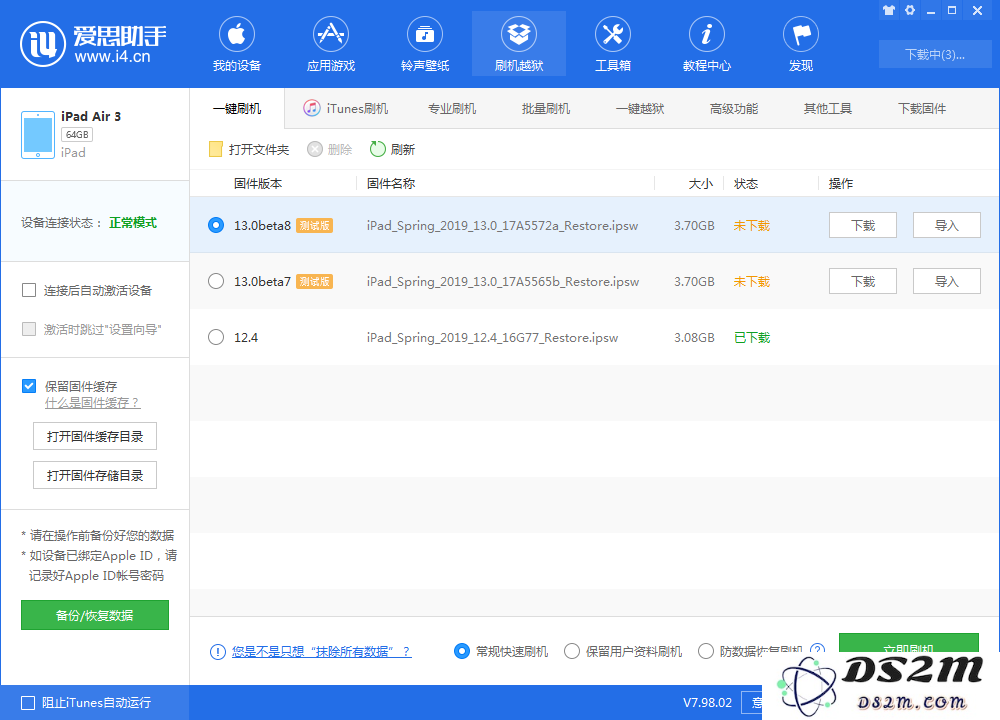The height and width of the screenshot is (720, 1000).
Task: Click 已下载 status in 12.4 row
Action: (x=752, y=337)
